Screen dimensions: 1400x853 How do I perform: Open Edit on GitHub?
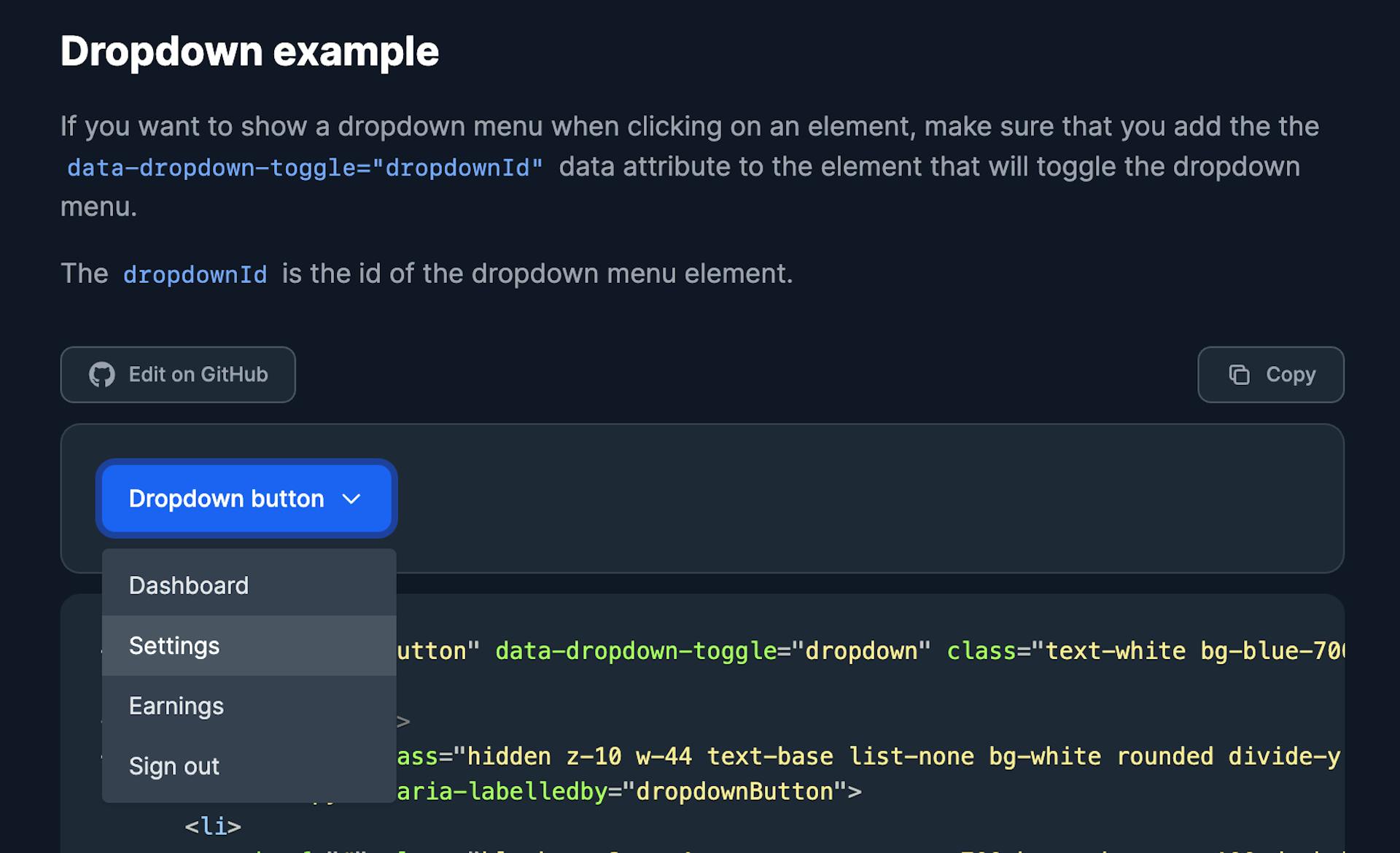pyautogui.click(x=178, y=374)
